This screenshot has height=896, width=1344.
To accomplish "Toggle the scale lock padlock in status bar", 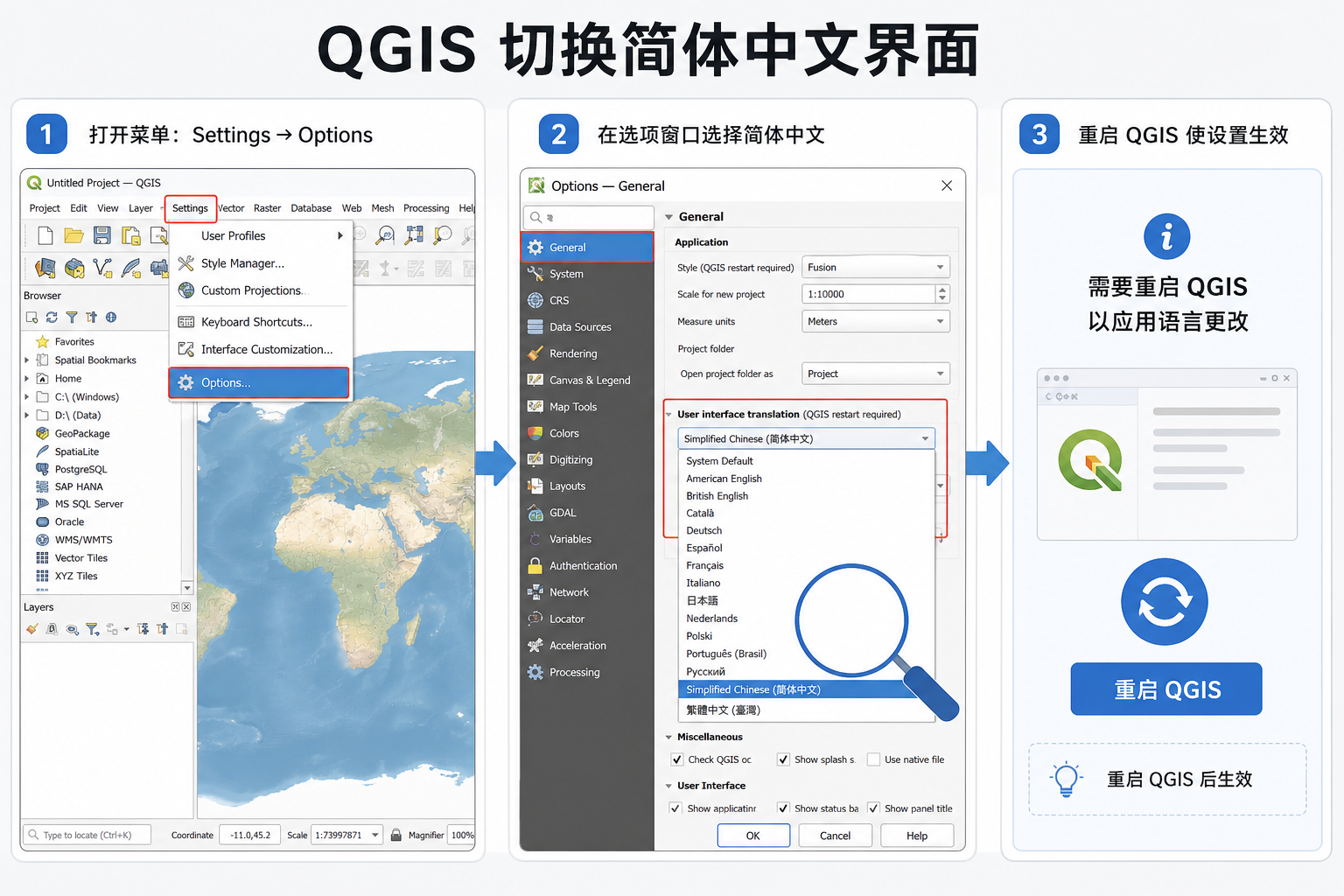I will click(x=396, y=835).
